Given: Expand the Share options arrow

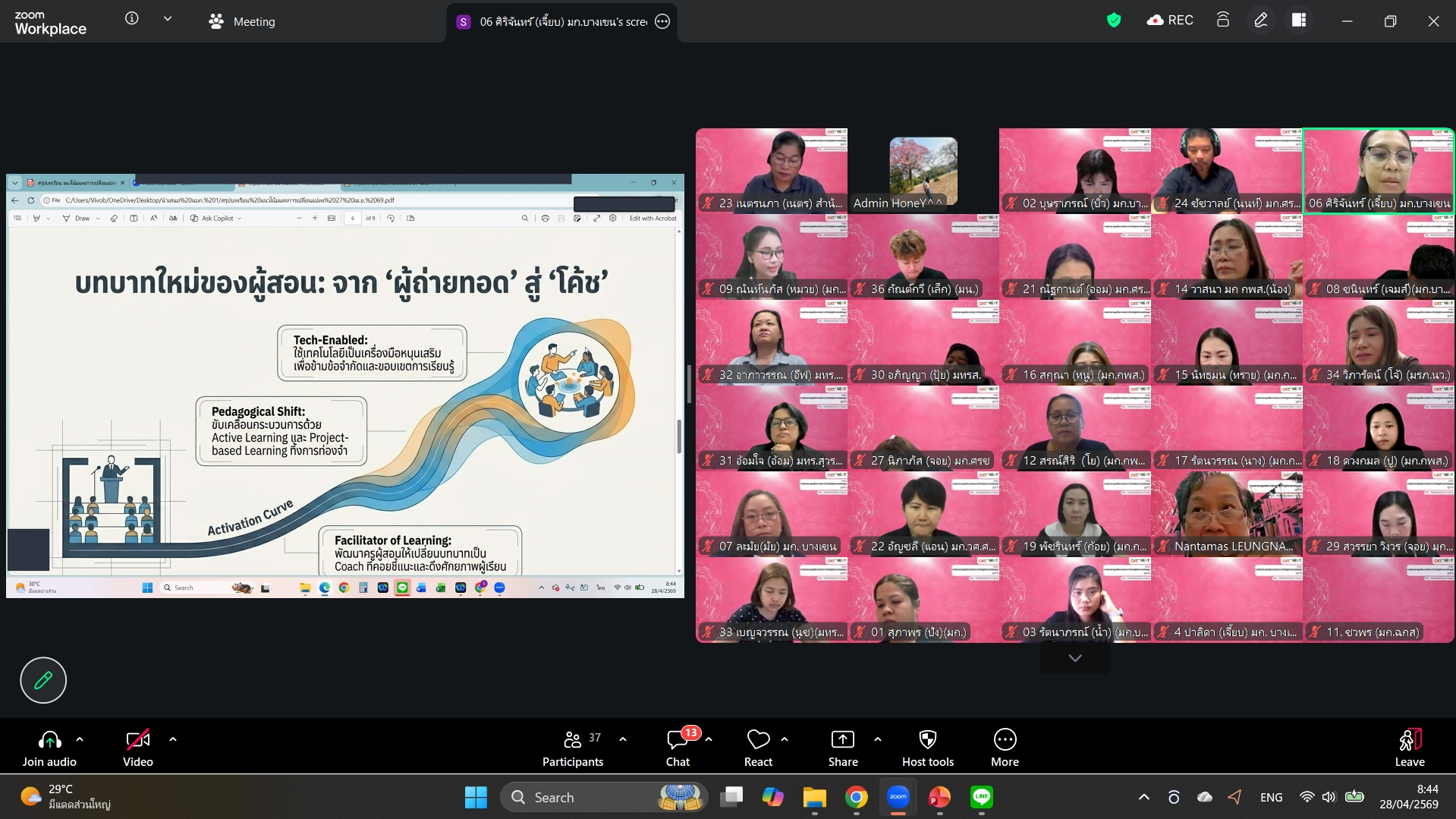Looking at the screenshot, I should coord(878,739).
